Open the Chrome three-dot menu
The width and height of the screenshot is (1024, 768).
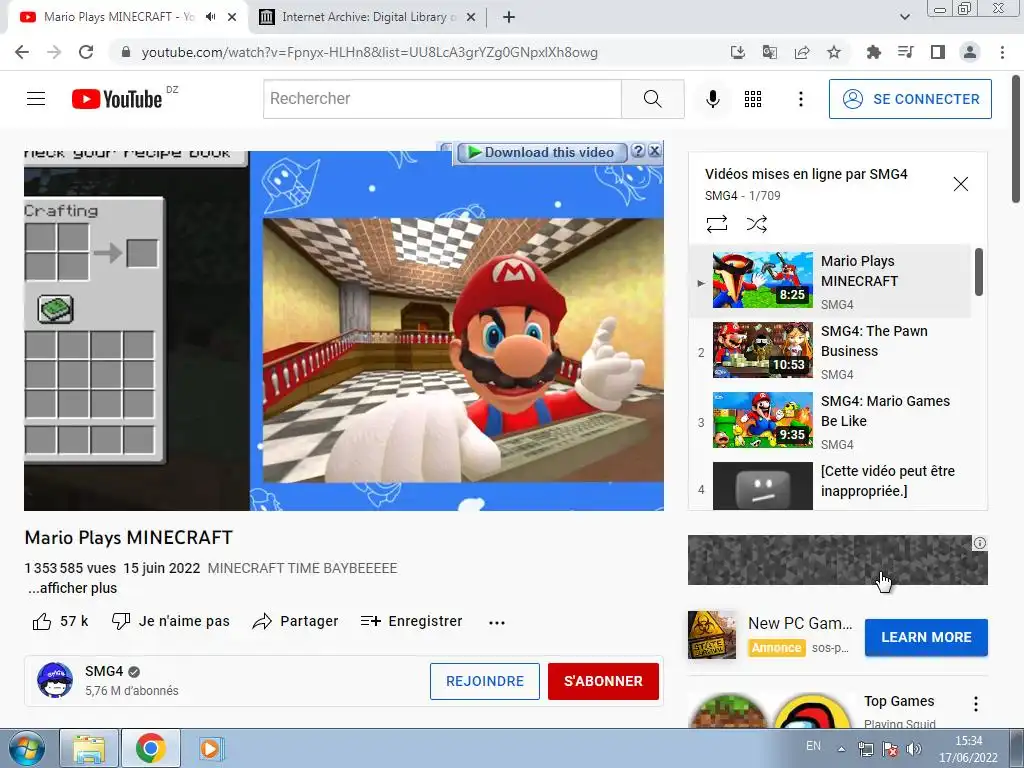(1002, 52)
